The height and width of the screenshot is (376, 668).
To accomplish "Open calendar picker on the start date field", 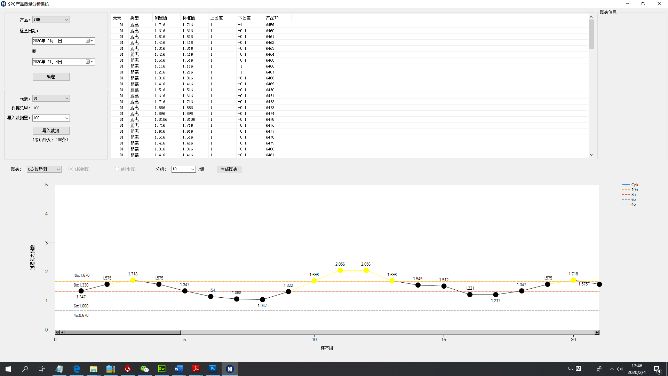I will pos(89,41).
